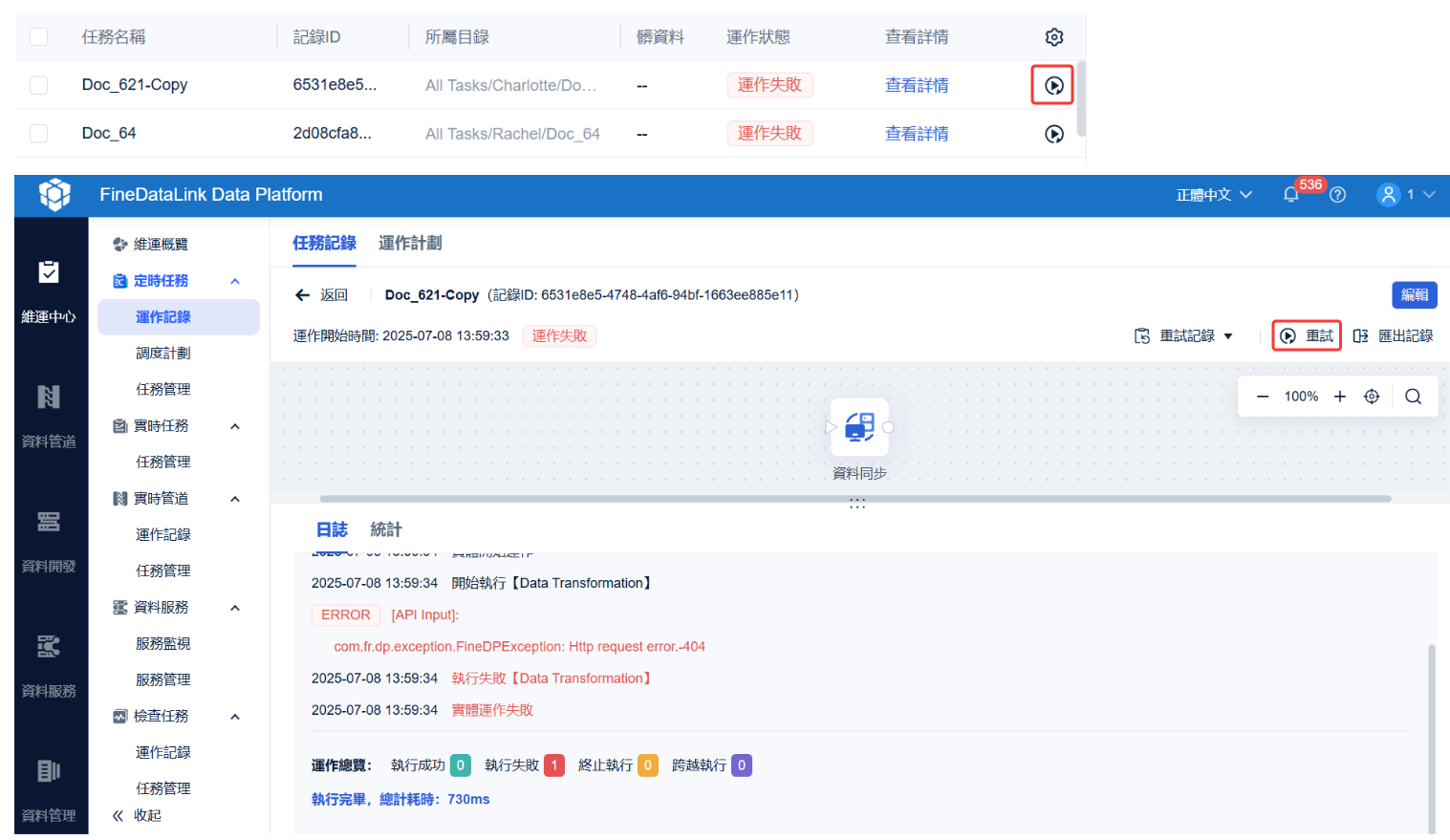Click the 100% zoom level value

(x=1301, y=397)
